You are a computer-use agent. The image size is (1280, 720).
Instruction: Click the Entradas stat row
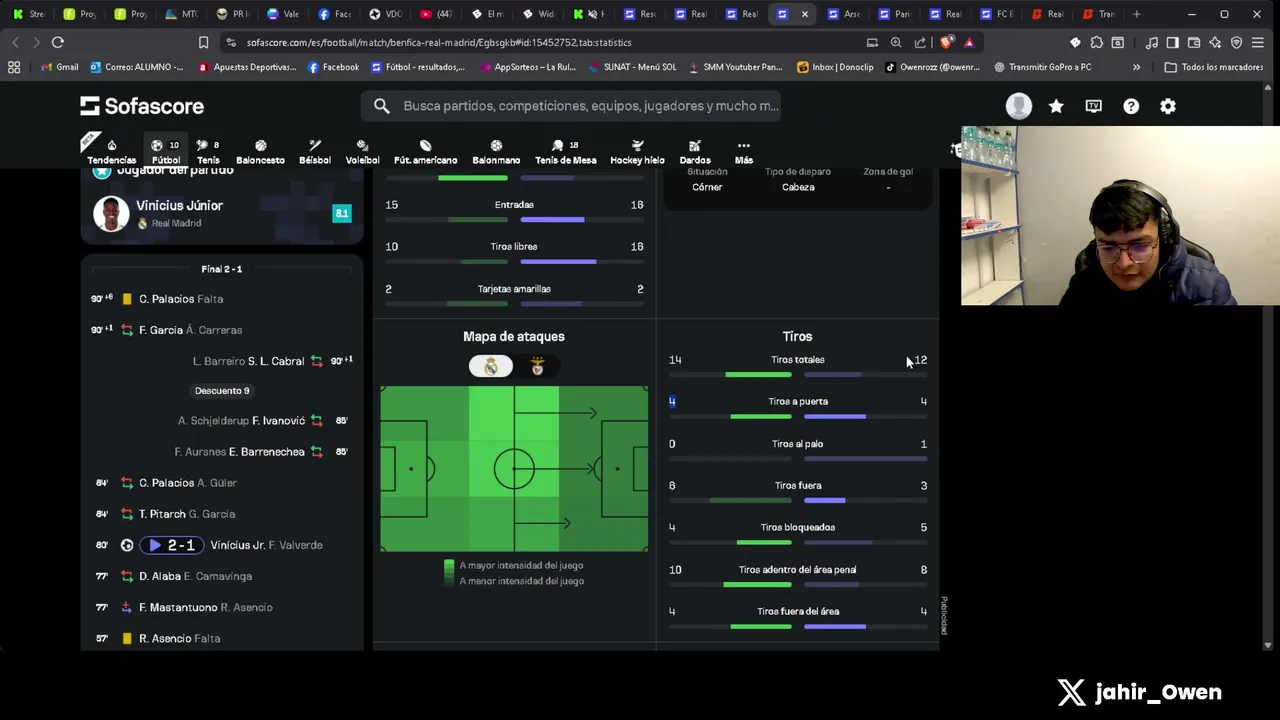pyautogui.click(x=514, y=210)
